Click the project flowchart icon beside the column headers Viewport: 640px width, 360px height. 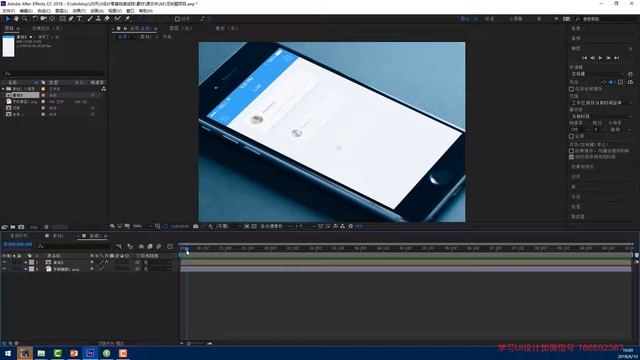point(104,89)
